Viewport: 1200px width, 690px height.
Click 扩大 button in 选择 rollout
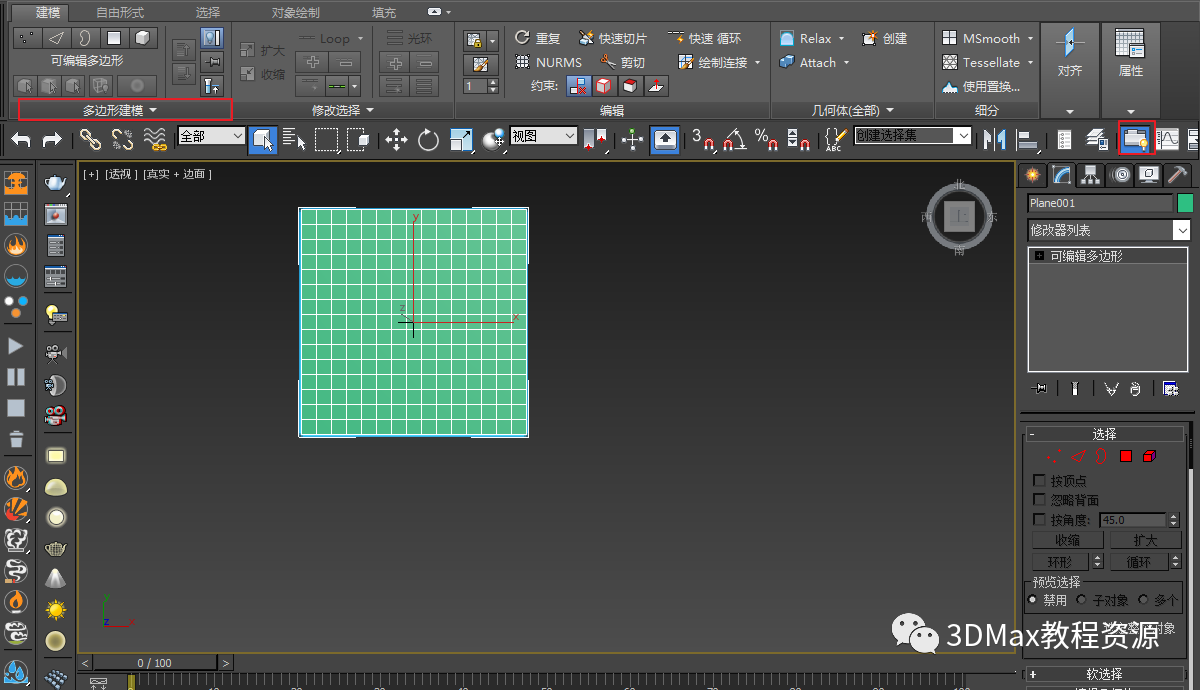click(x=1145, y=540)
